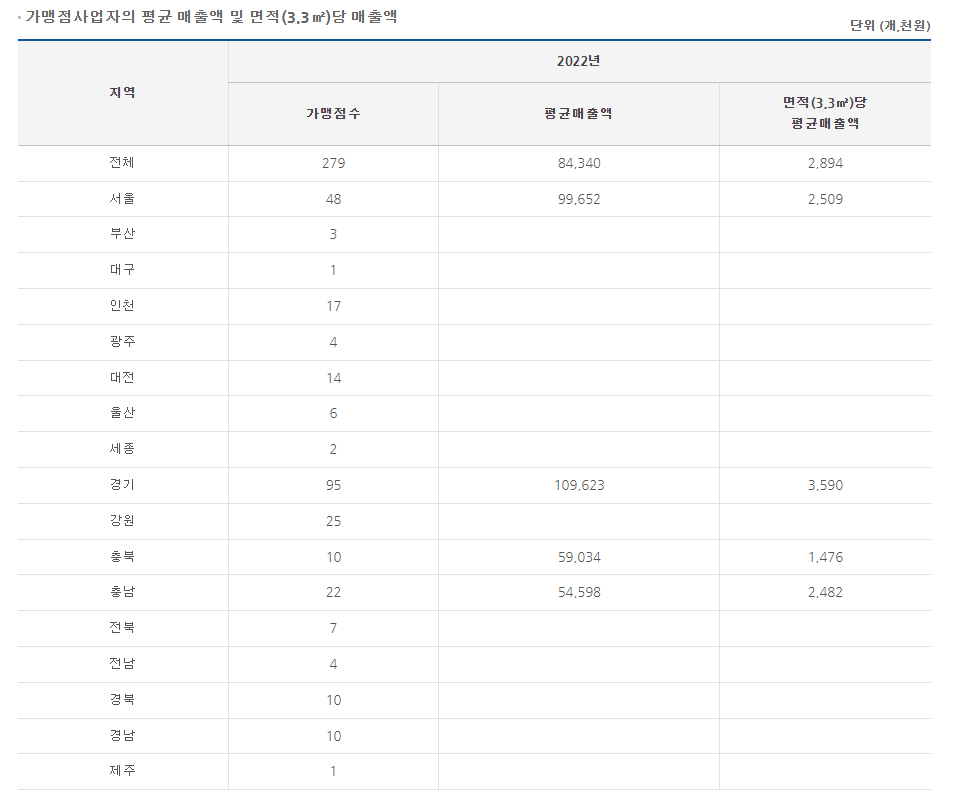Click 서울 average sales value 99,652
960x806 pixels.
579,199
